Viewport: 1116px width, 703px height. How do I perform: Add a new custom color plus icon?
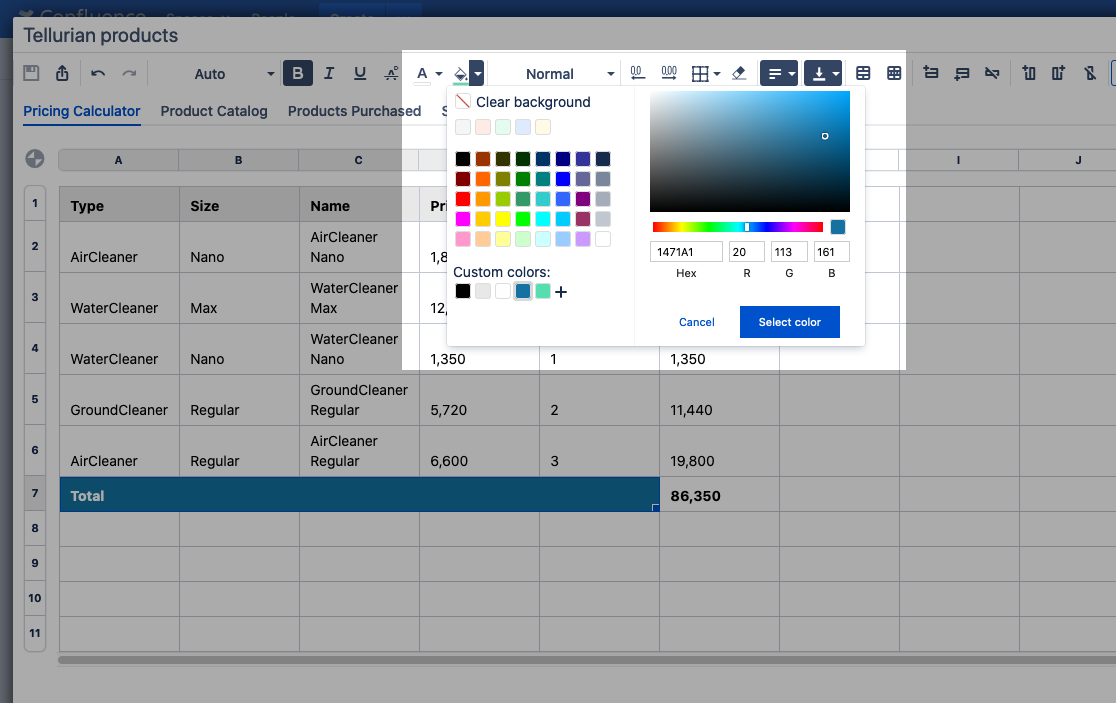[x=561, y=292]
